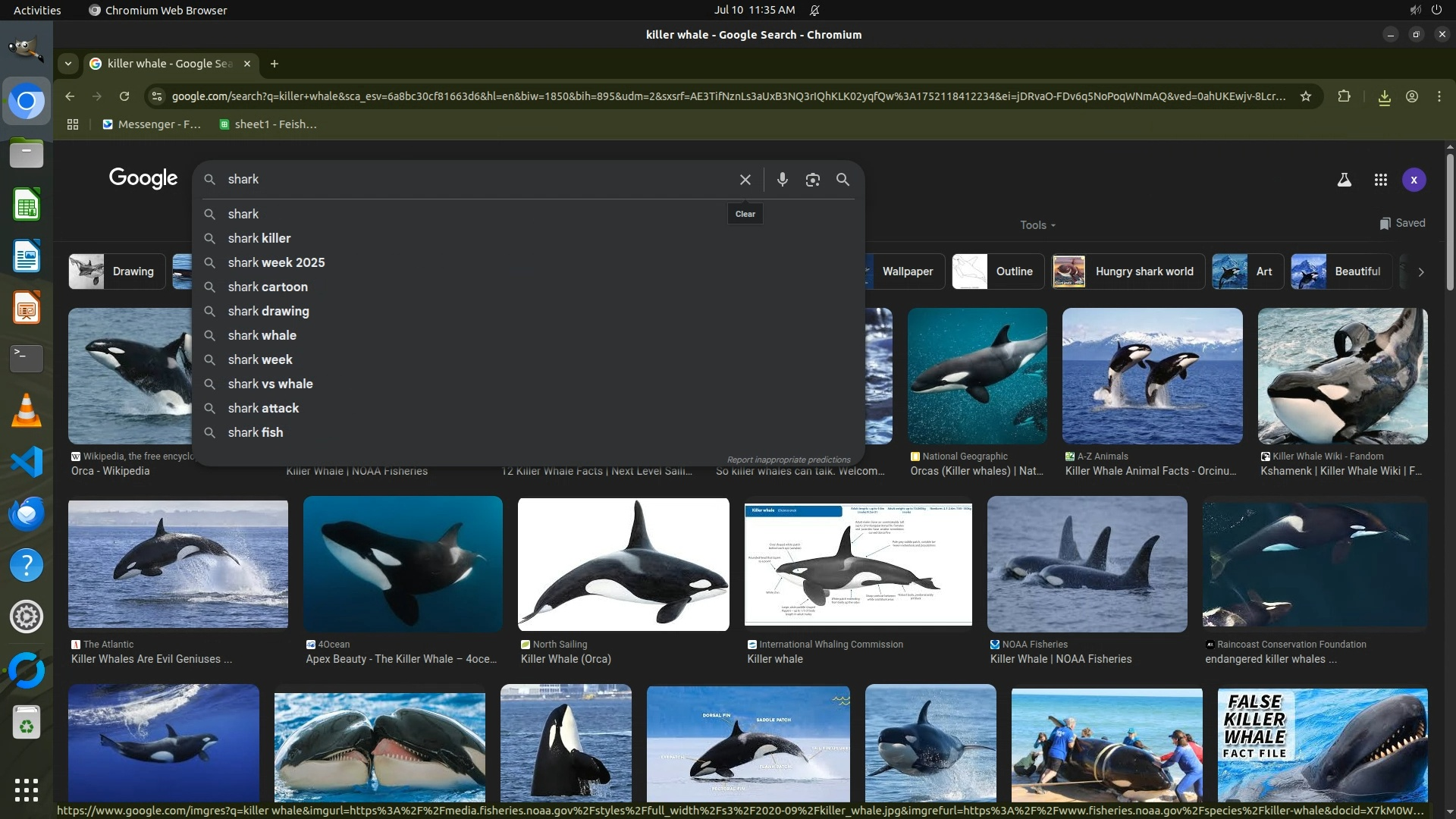Expand the Tools dropdown
Image resolution: width=1456 pixels, height=819 pixels.
(1037, 225)
